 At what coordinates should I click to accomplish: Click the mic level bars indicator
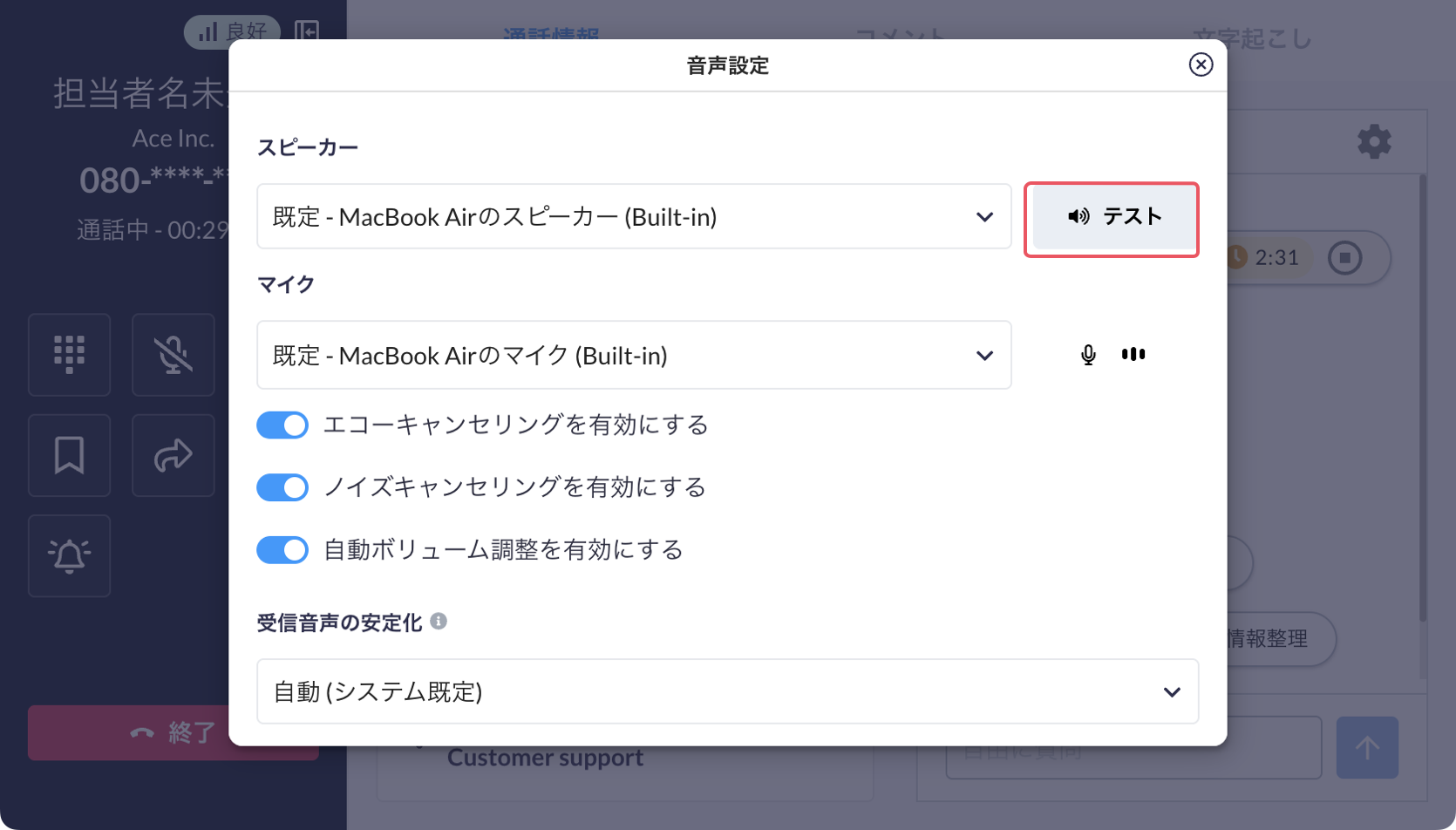point(1133,354)
